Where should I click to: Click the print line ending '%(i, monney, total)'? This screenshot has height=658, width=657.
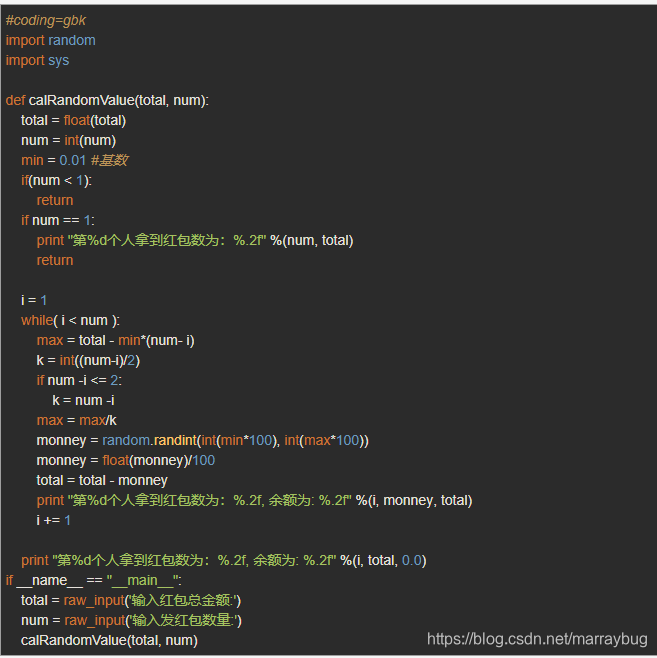coord(254,501)
